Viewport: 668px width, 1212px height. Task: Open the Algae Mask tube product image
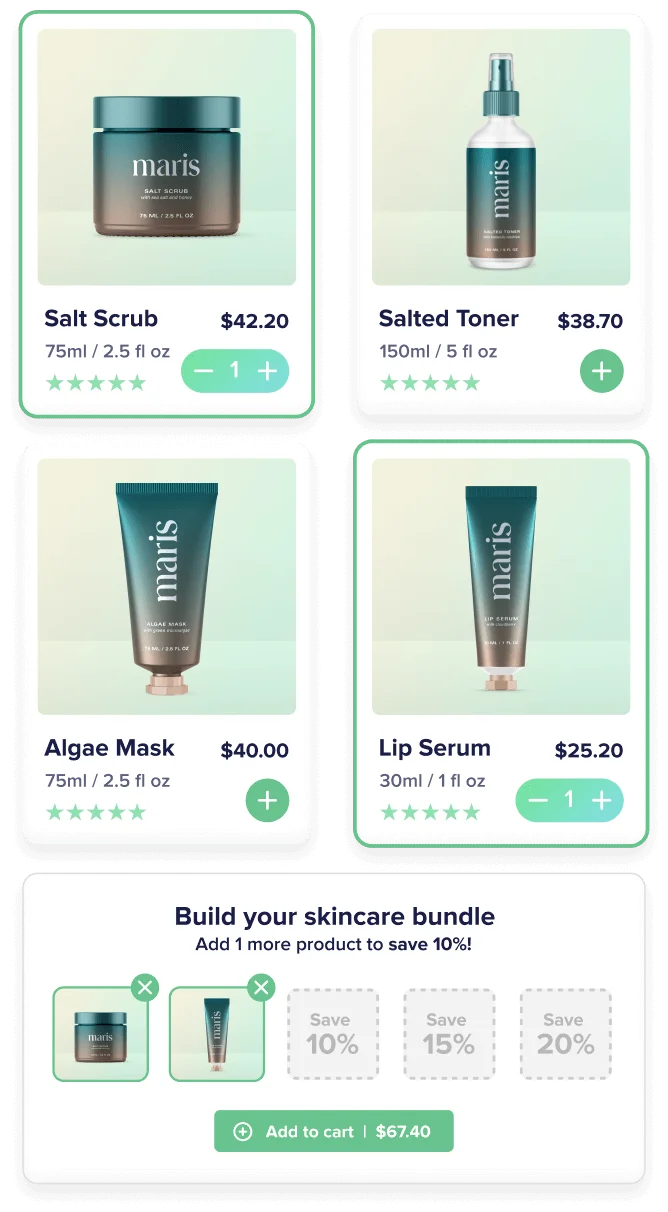[x=167, y=587]
